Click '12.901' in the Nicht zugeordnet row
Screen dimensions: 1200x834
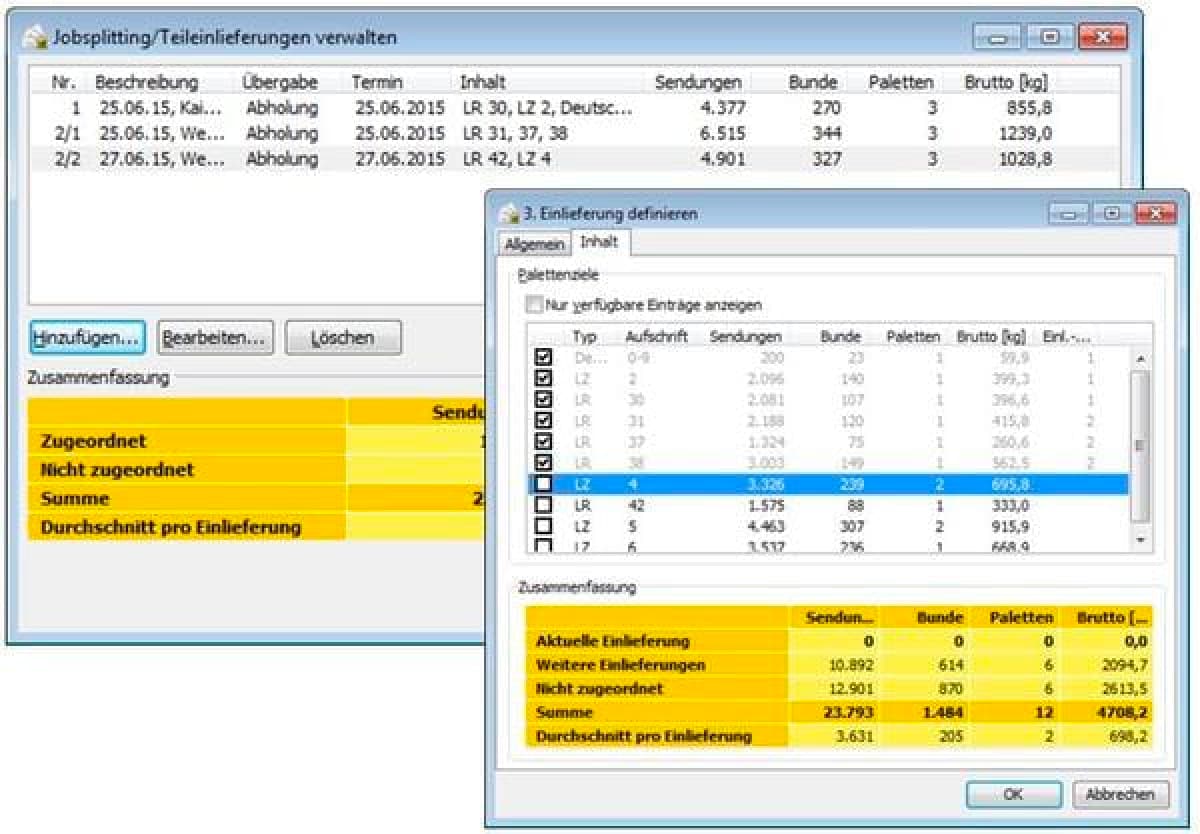[851, 689]
